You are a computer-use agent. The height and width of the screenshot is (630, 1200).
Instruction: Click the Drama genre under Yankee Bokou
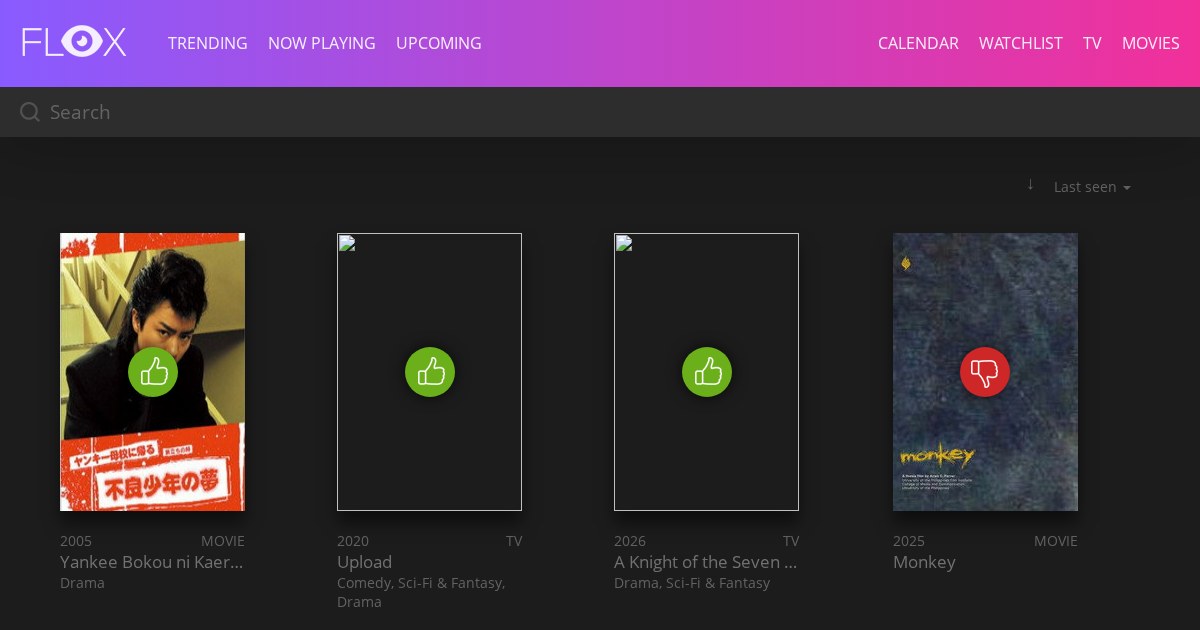point(82,583)
